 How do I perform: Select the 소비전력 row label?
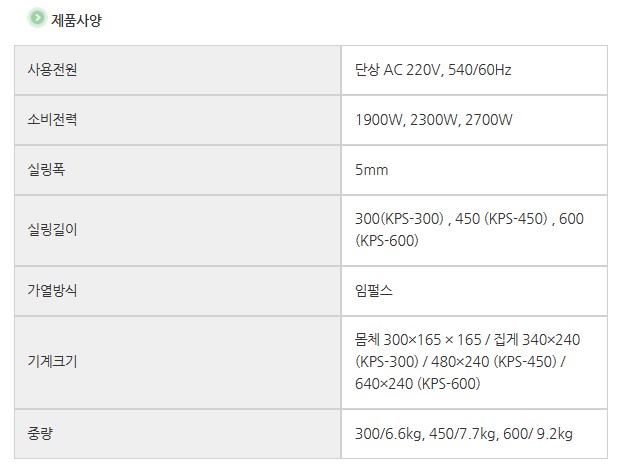click(x=53, y=120)
